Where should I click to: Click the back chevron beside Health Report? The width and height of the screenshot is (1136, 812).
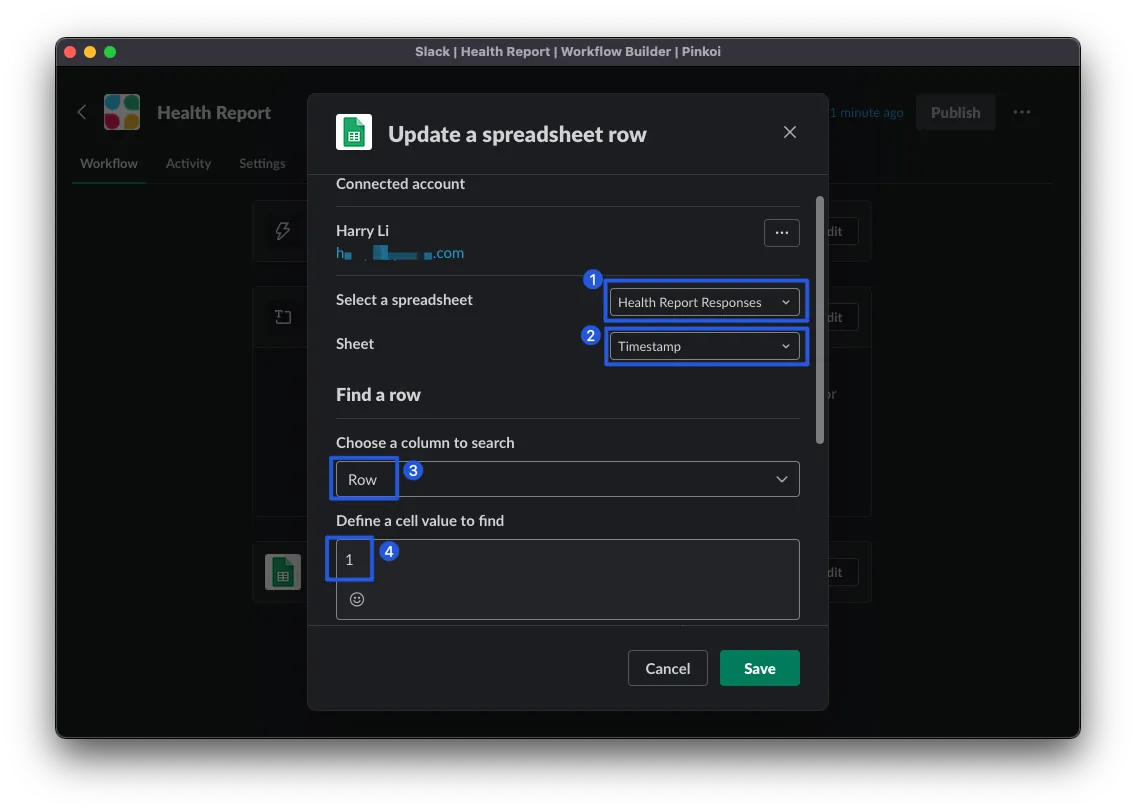point(82,112)
